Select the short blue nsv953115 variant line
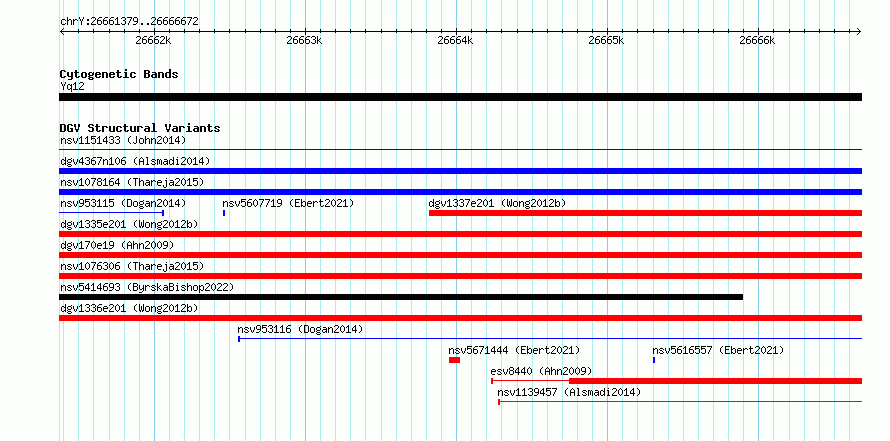The width and height of the screenshot is (890, 441). tap(112, 213)
